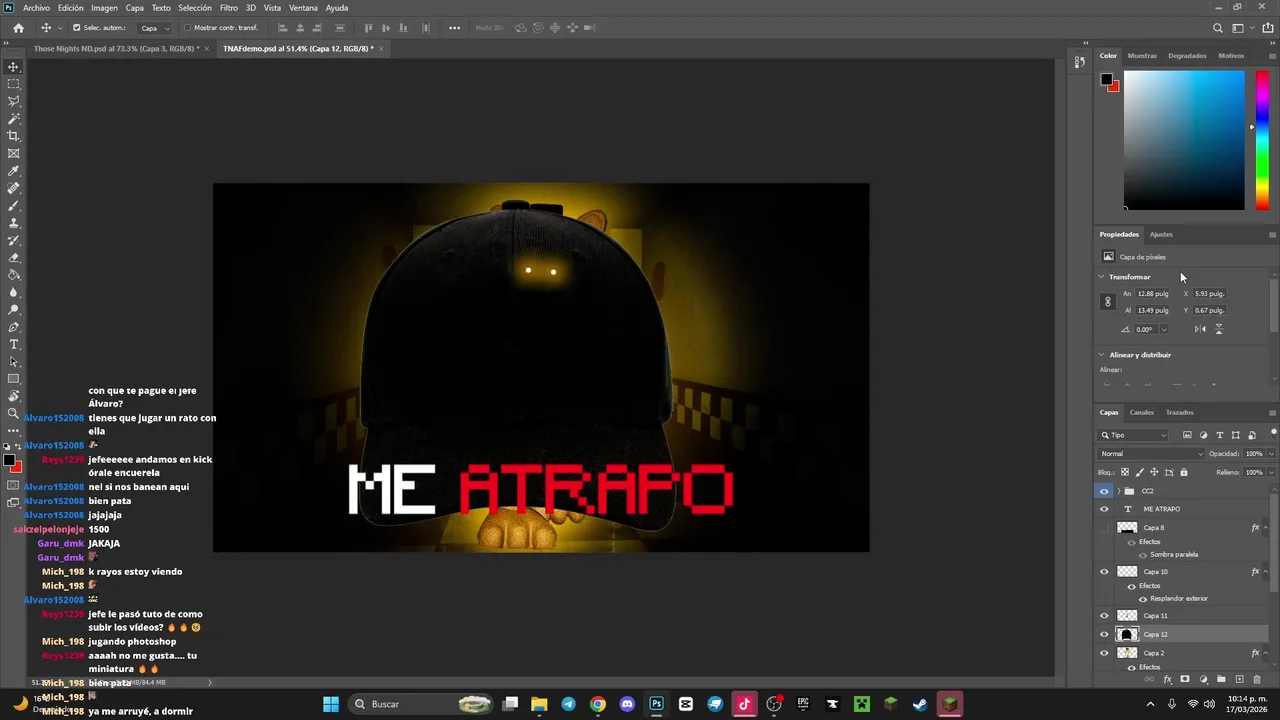Select the Polygonal Lasso tool

[14, 101]
